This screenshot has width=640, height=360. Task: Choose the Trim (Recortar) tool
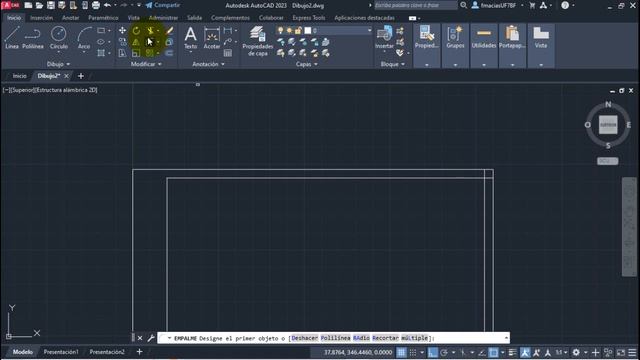(150, 31)
